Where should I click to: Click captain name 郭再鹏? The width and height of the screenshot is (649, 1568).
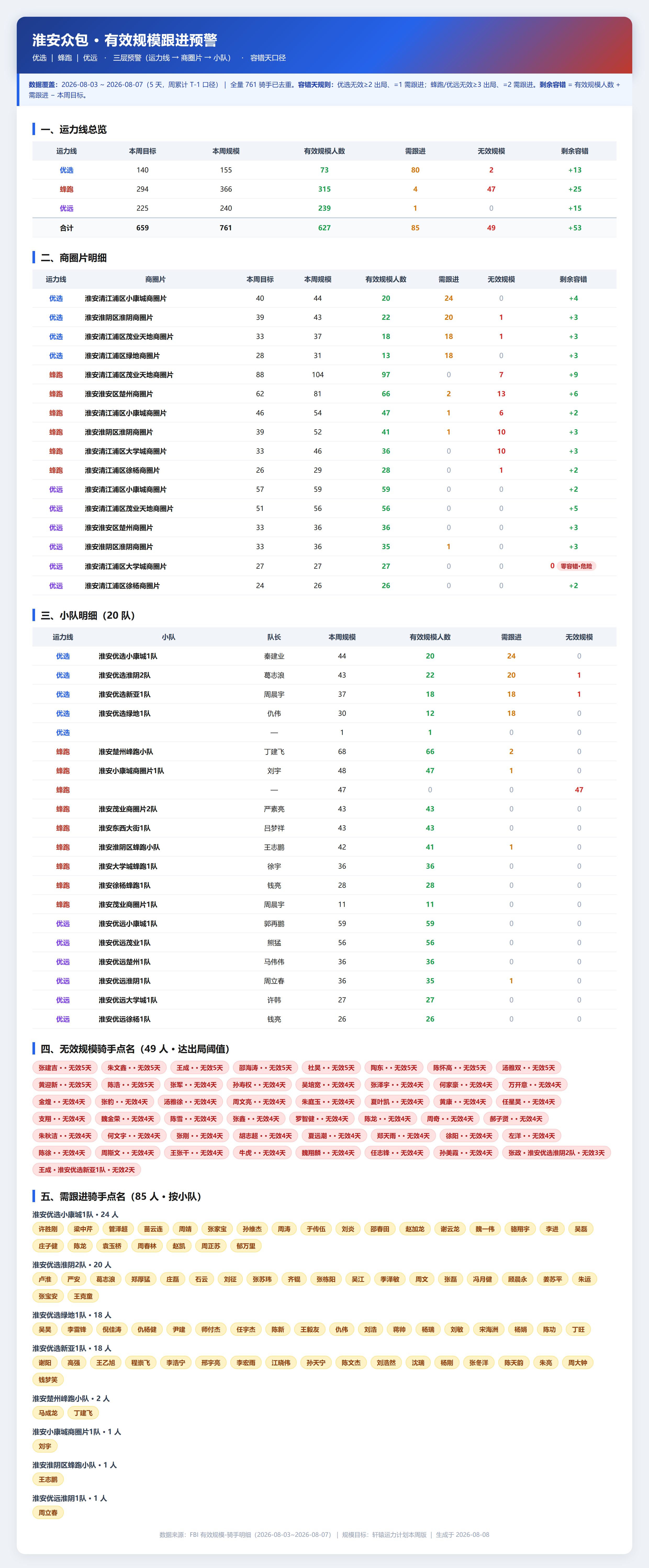click(274, 924)
